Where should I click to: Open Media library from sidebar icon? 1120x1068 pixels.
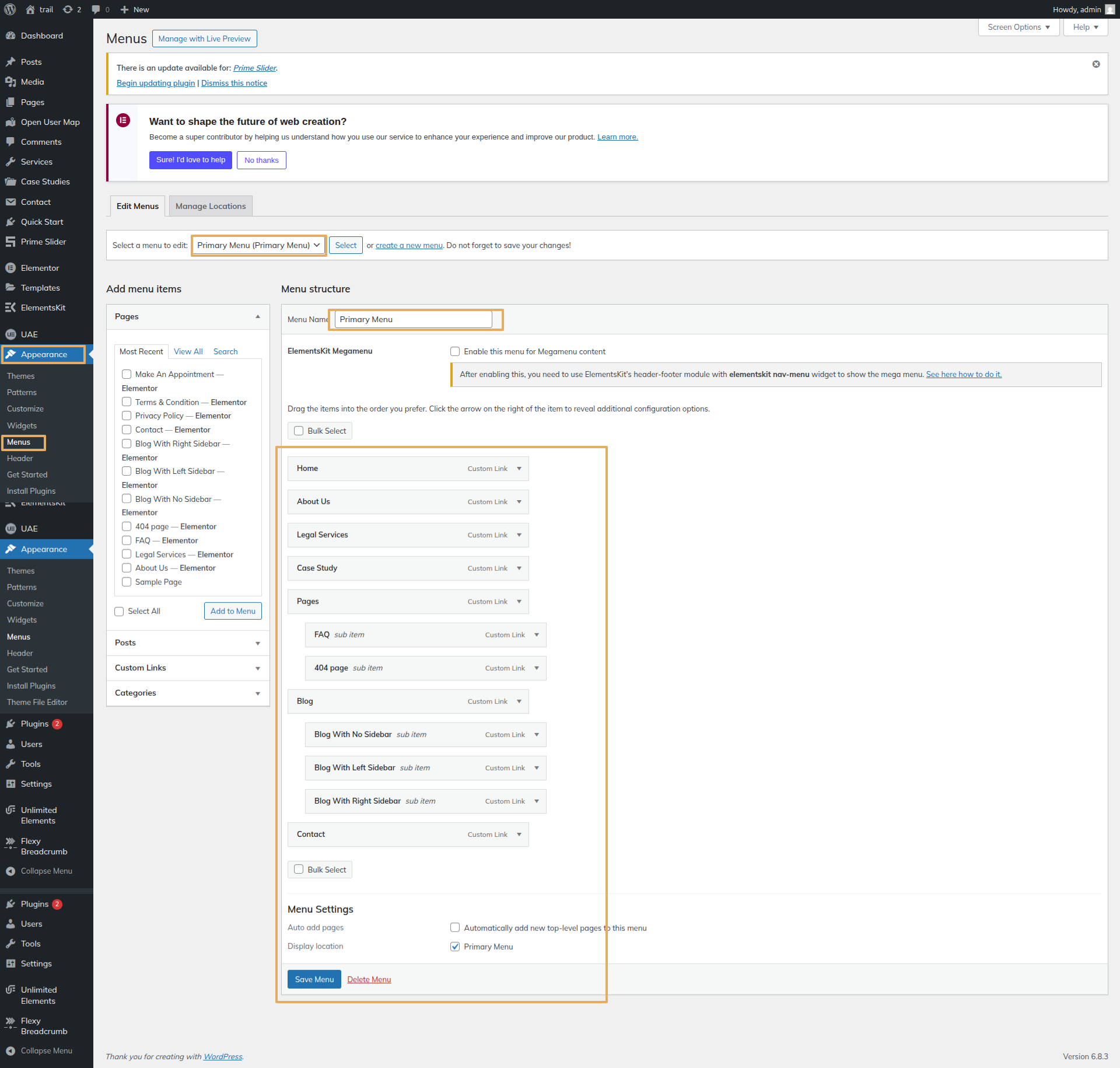(10, 82)
